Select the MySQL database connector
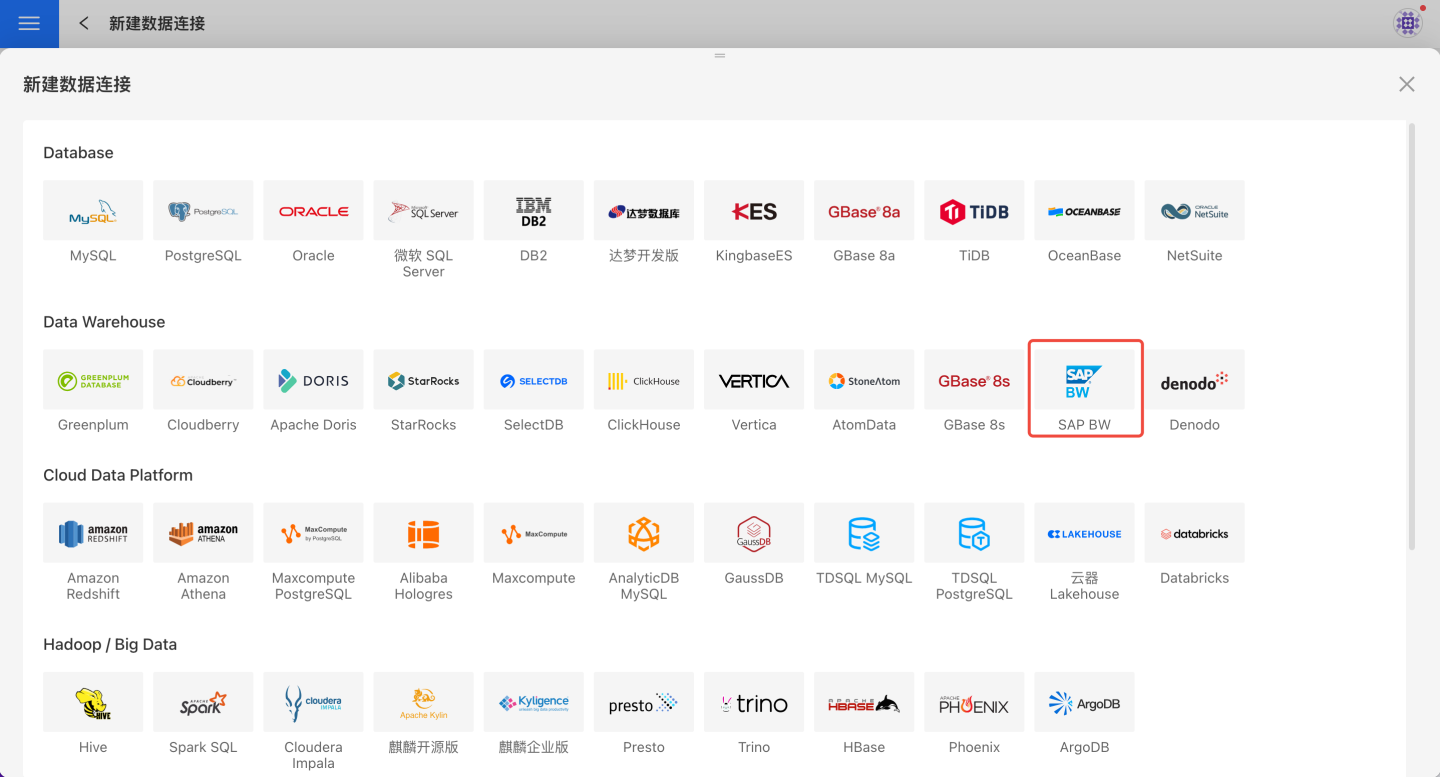The image size is (1440, 777). (93, 211)
